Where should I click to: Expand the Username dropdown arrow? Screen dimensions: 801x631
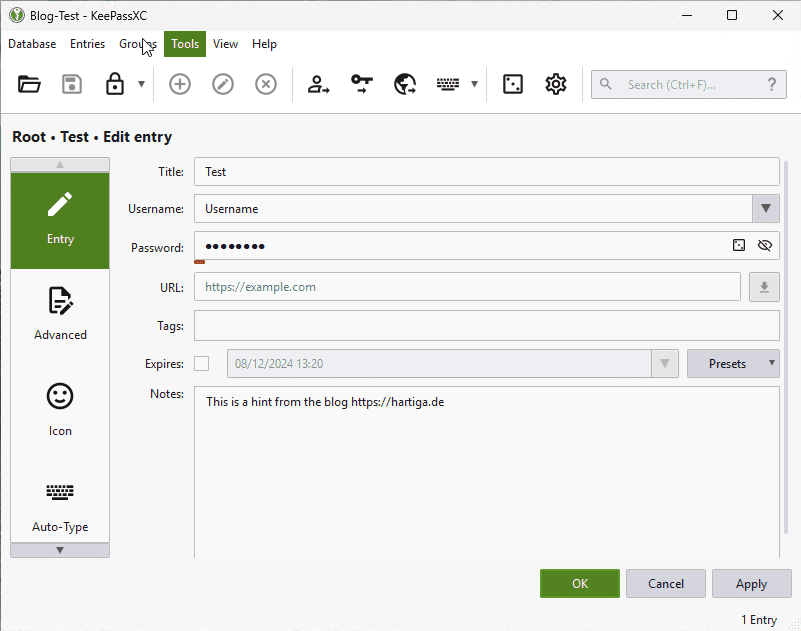(x=766, y=208)
